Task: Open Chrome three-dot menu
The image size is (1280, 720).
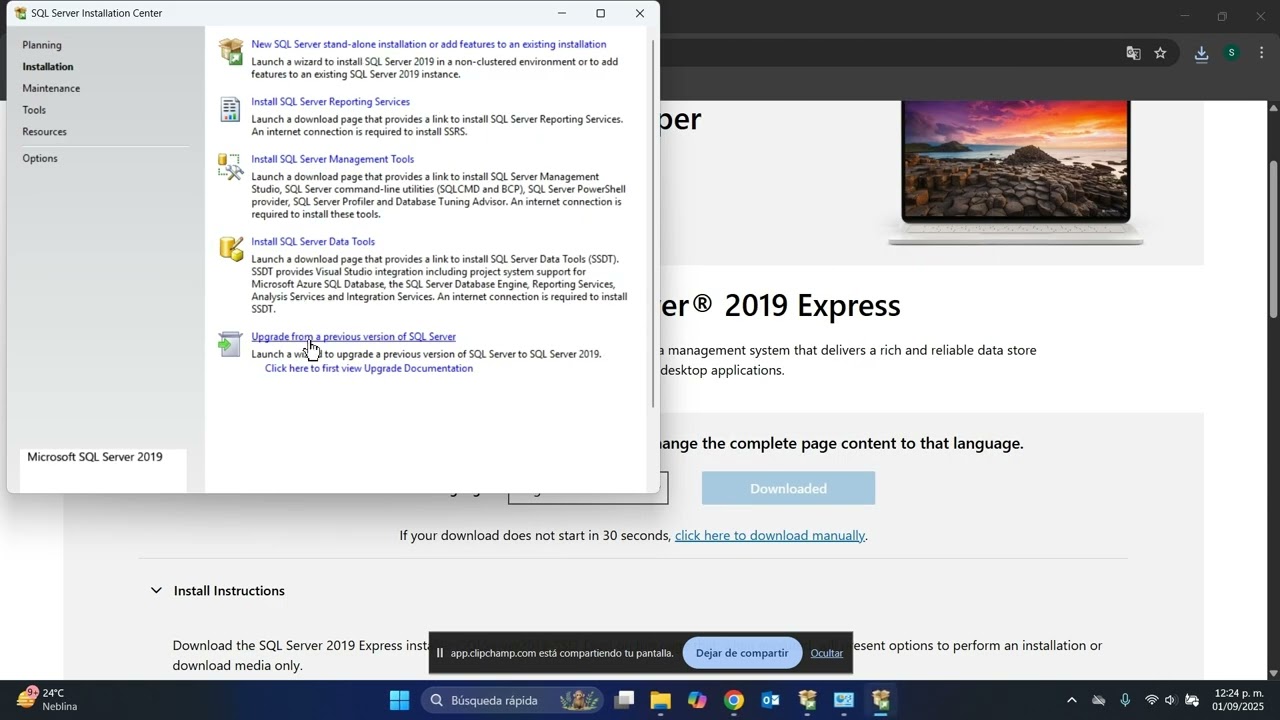Action: coord(1261,53)
